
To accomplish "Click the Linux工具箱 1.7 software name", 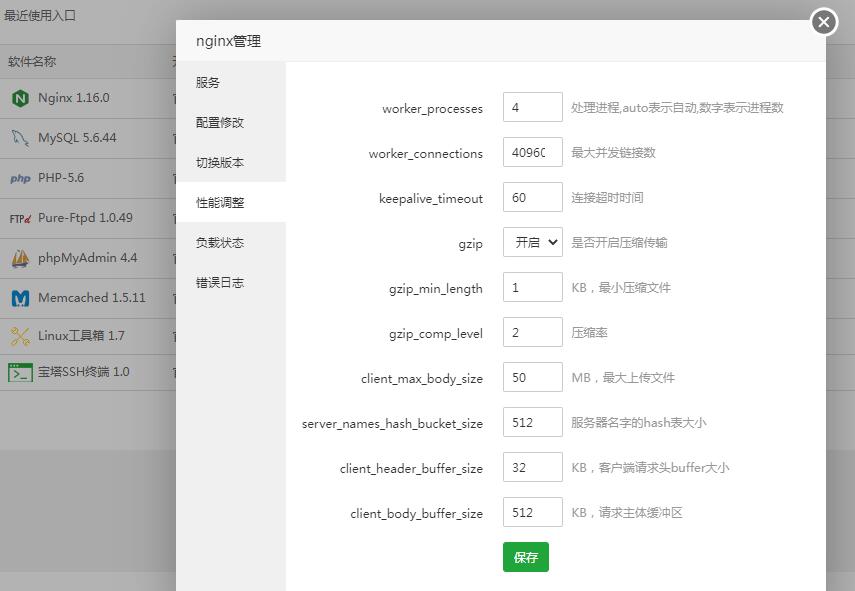I will 81,336.
